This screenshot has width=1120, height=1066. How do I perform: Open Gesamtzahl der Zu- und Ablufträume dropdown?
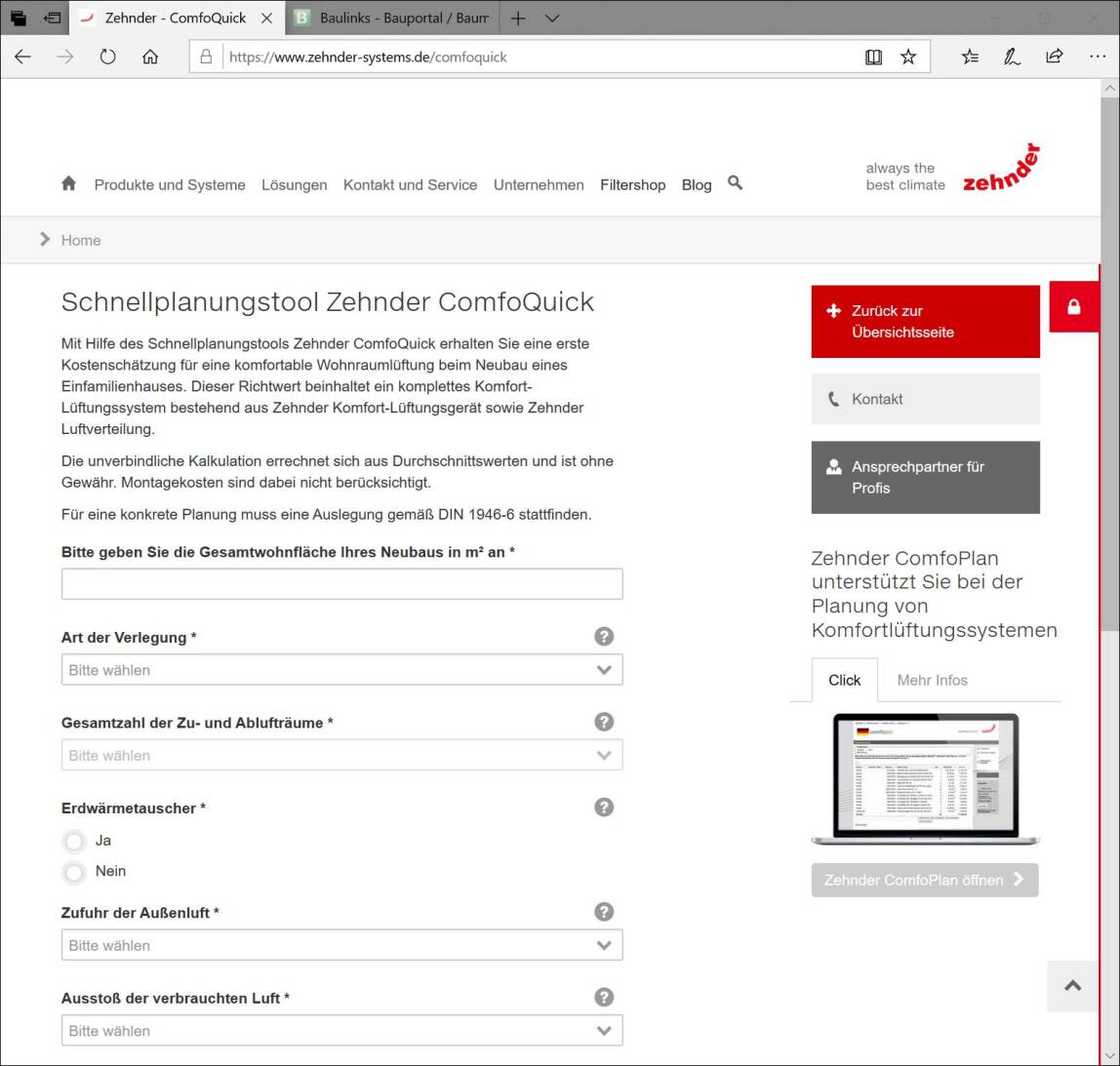341,756
